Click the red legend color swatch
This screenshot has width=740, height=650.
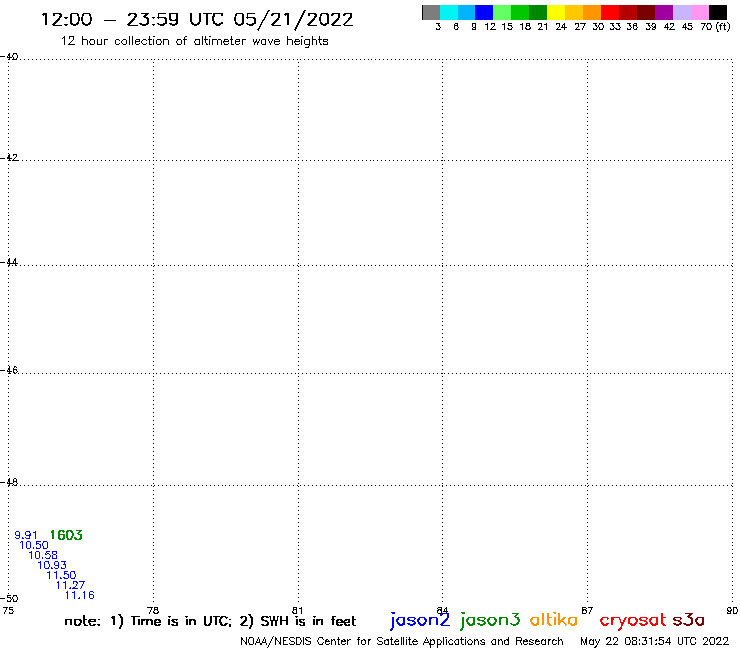point(610,13)
